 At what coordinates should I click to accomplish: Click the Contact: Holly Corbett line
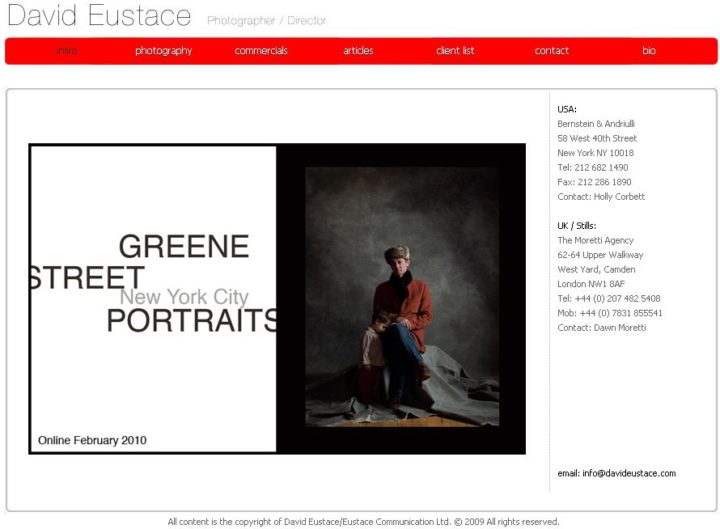pyautogui.click(x=601, y=197)
